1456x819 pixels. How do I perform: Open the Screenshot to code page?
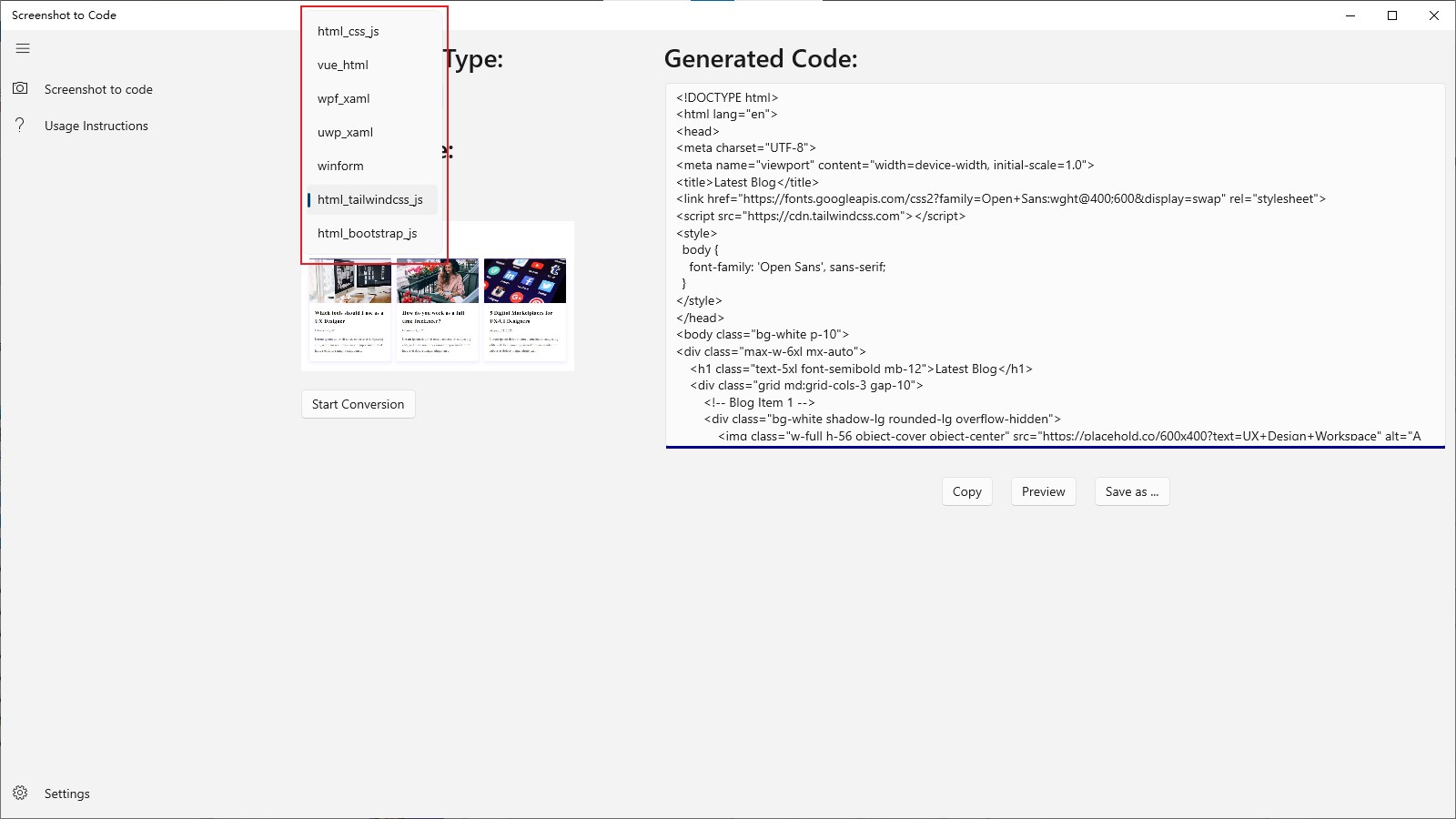click(x=98, y=89)
